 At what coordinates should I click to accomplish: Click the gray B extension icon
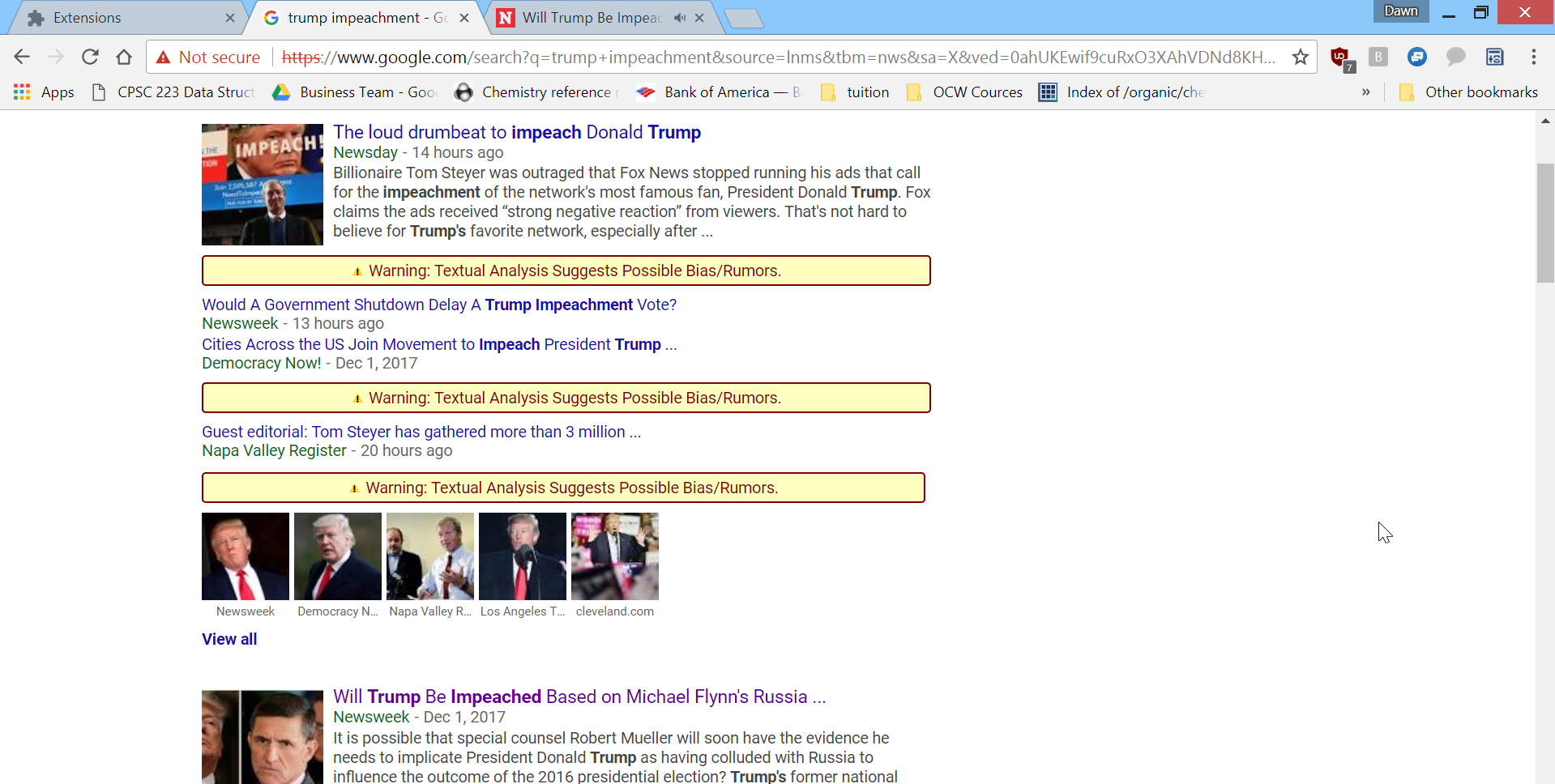(x=1378, y=57)
